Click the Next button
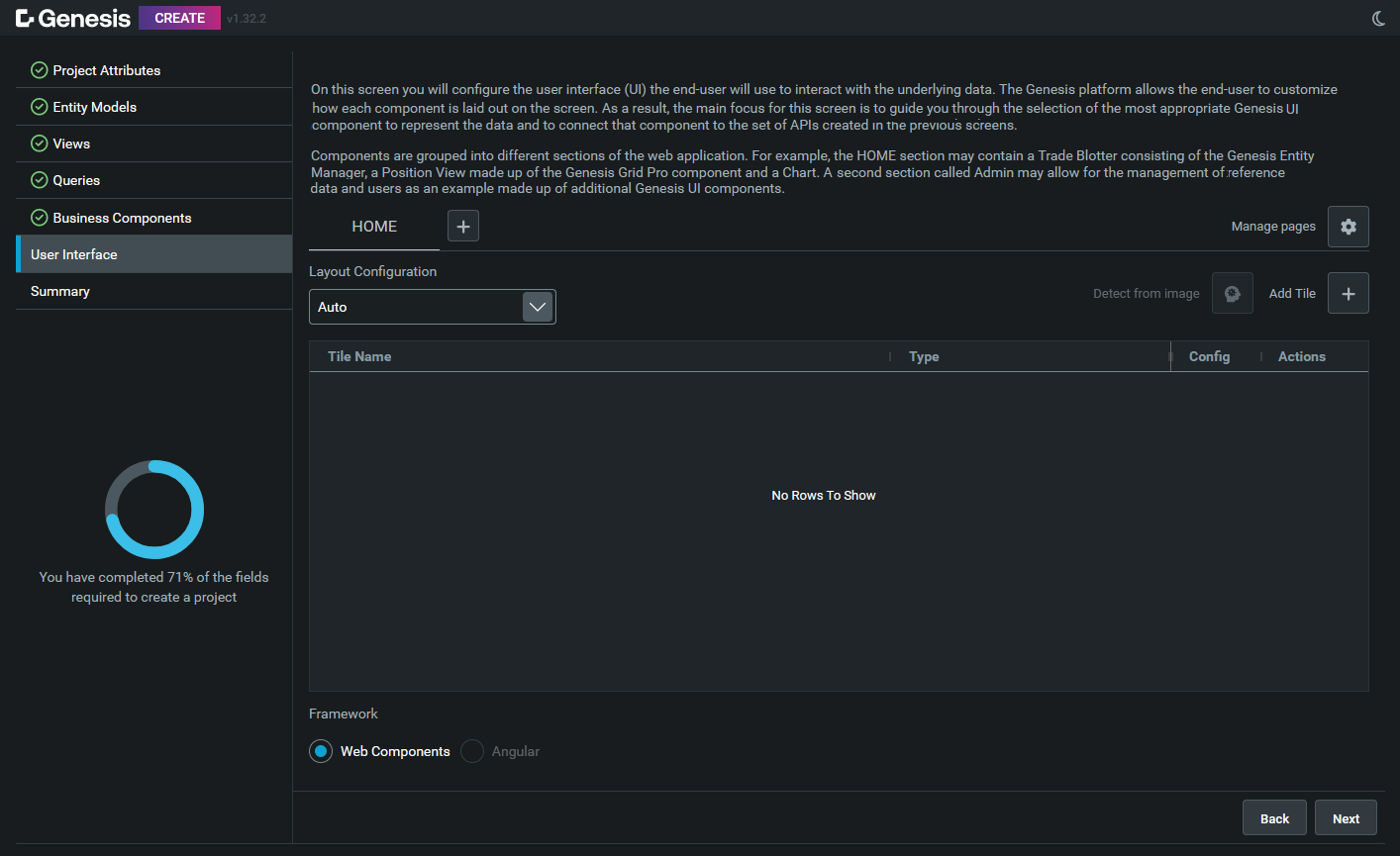 [1346, 818]
